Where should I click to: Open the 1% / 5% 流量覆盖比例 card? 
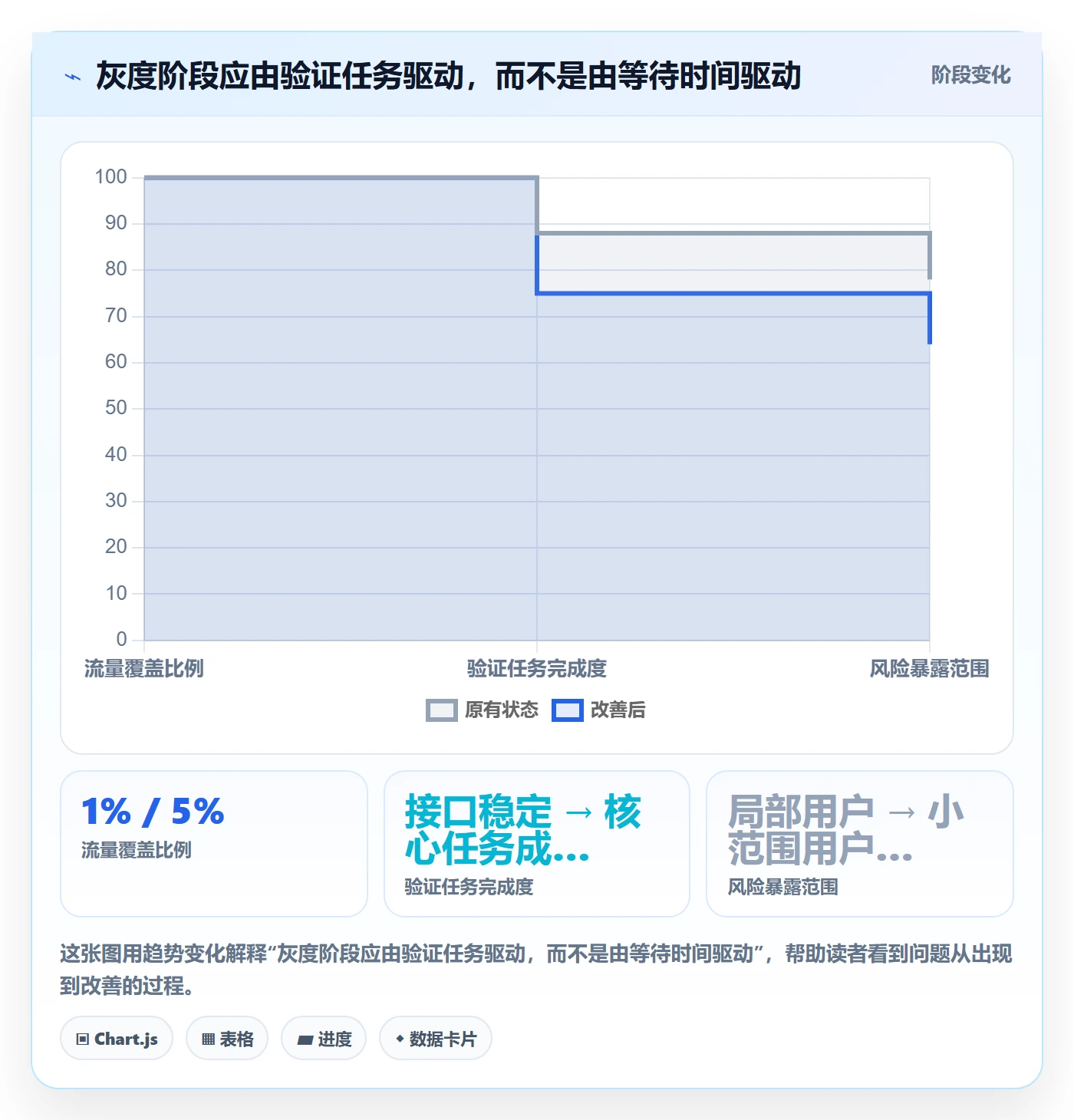[214, 844]
